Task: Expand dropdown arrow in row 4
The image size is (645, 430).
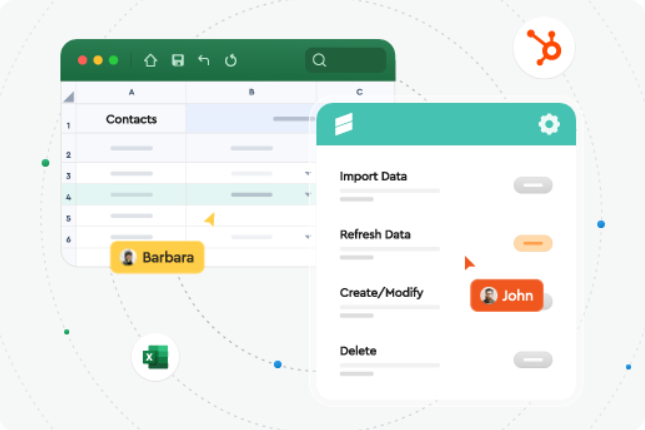Action: [x=307, y=195]
